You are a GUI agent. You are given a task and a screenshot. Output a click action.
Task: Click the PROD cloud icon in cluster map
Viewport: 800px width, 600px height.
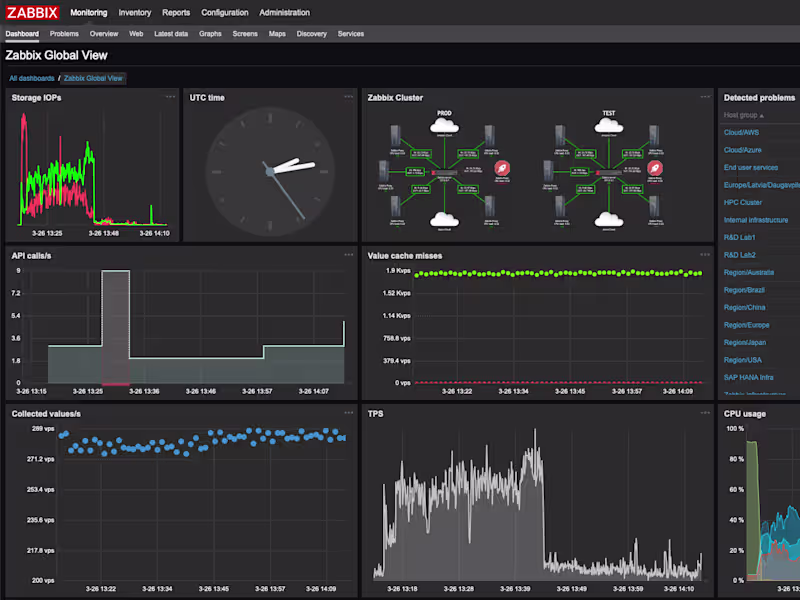click(444, 125)
